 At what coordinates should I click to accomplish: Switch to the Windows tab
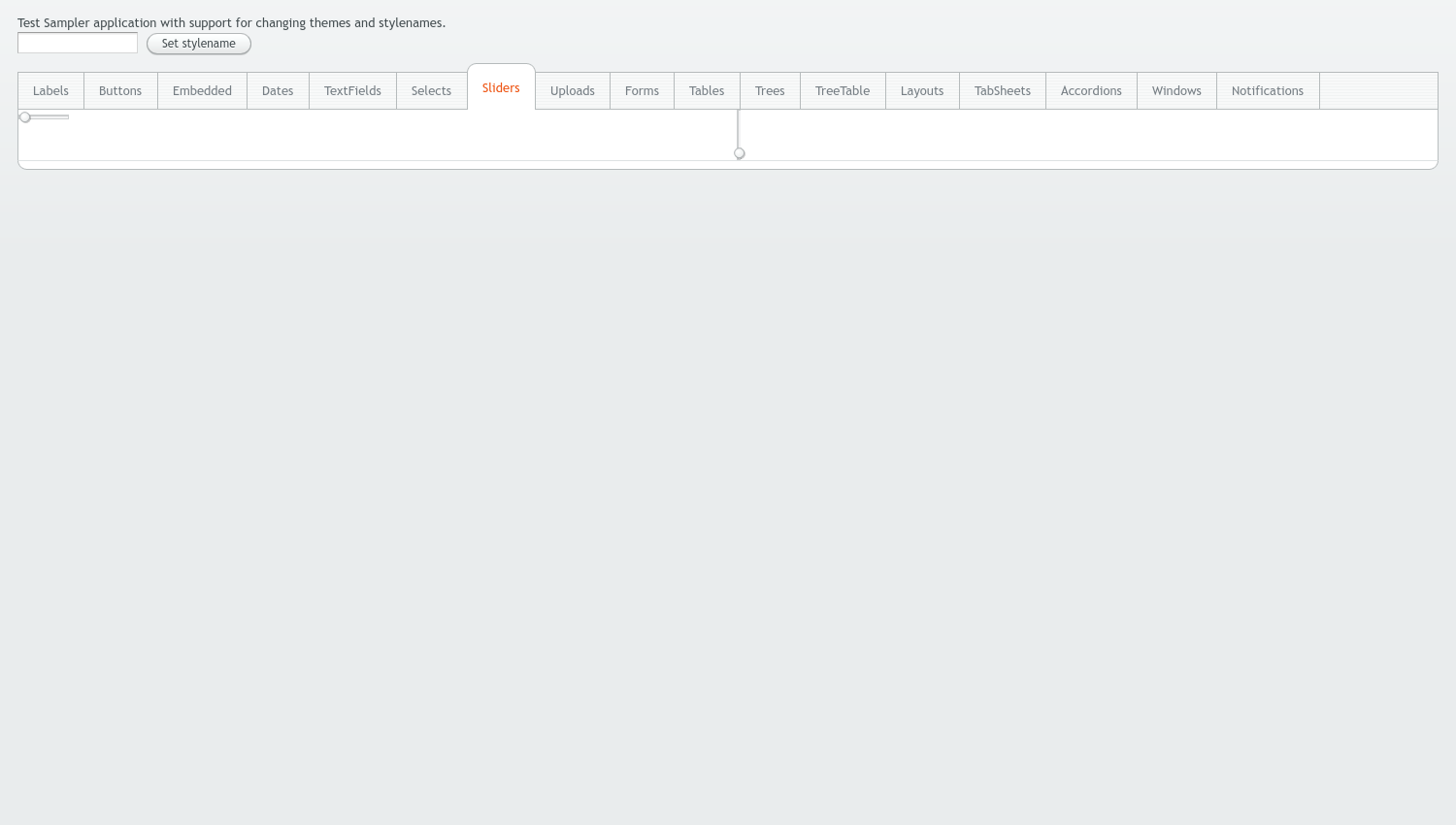(x=1176, y=91)
